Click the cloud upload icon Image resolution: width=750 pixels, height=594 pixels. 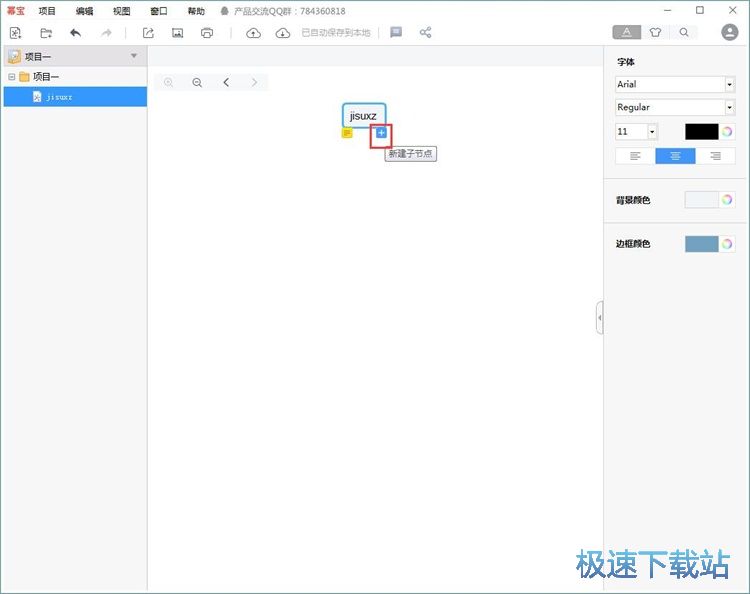pyautogui.click(x=254, y=33)
